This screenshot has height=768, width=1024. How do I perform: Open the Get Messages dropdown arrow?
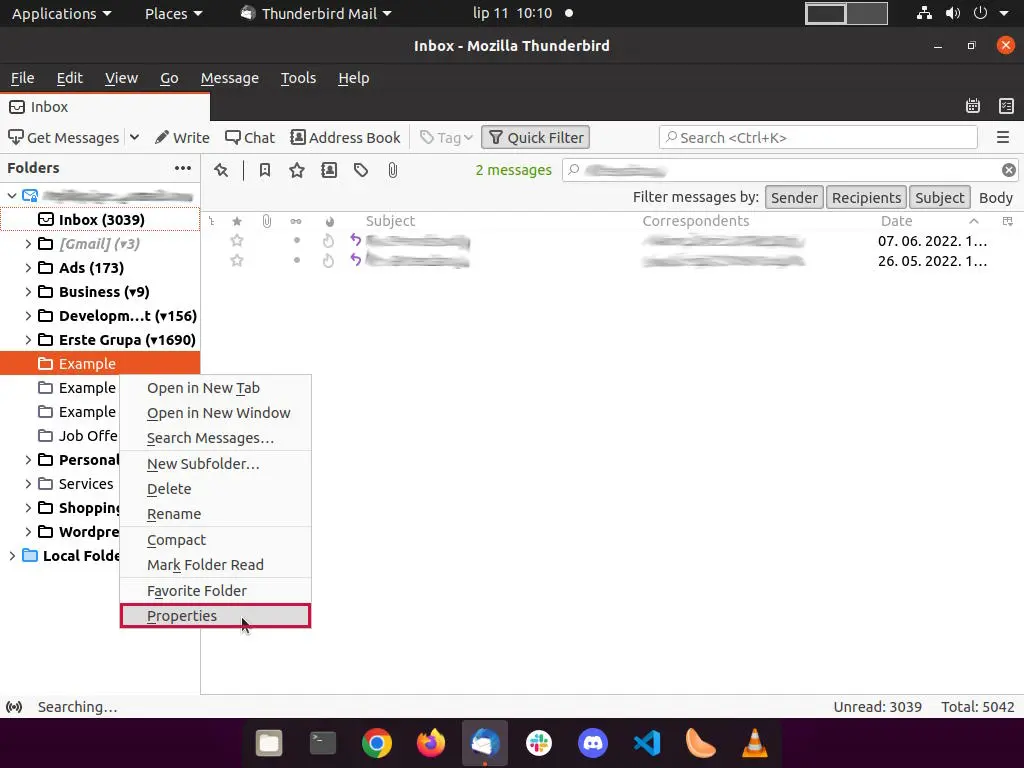click(135, 138)
